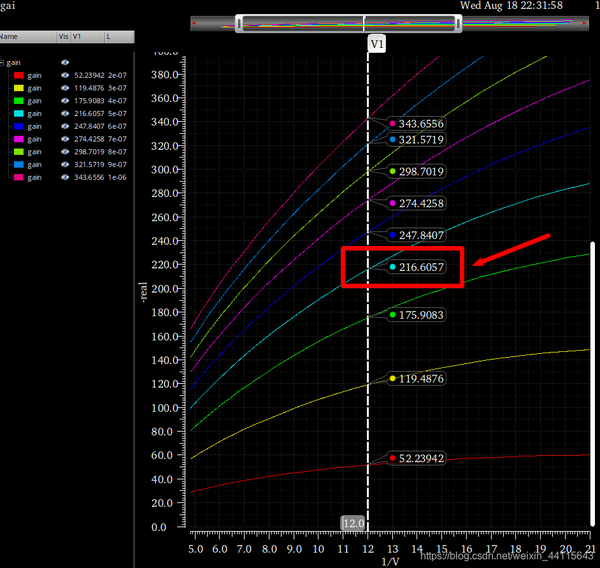Toggle visibility of the 216.6057 gain trace

(65, 113)
